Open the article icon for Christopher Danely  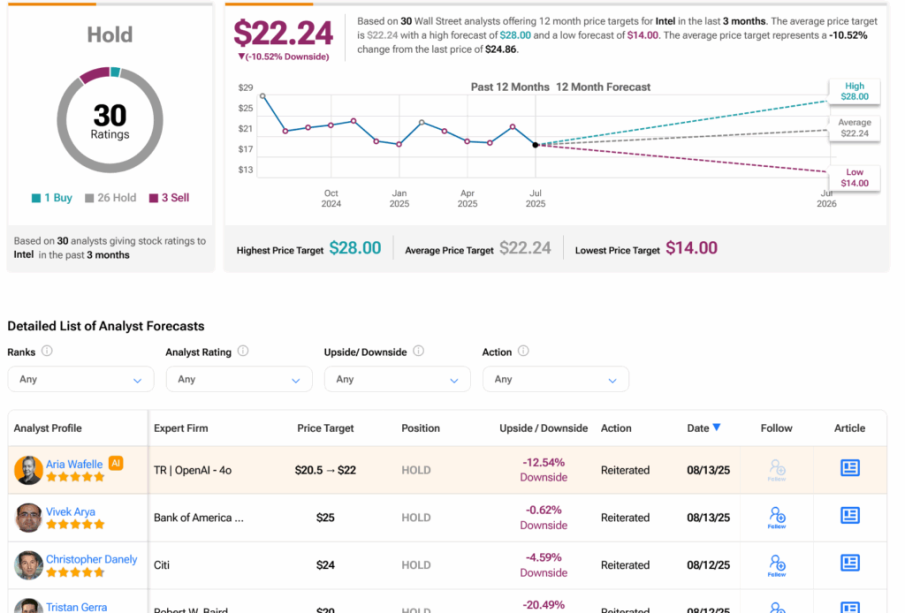click(x=849, y=564)
